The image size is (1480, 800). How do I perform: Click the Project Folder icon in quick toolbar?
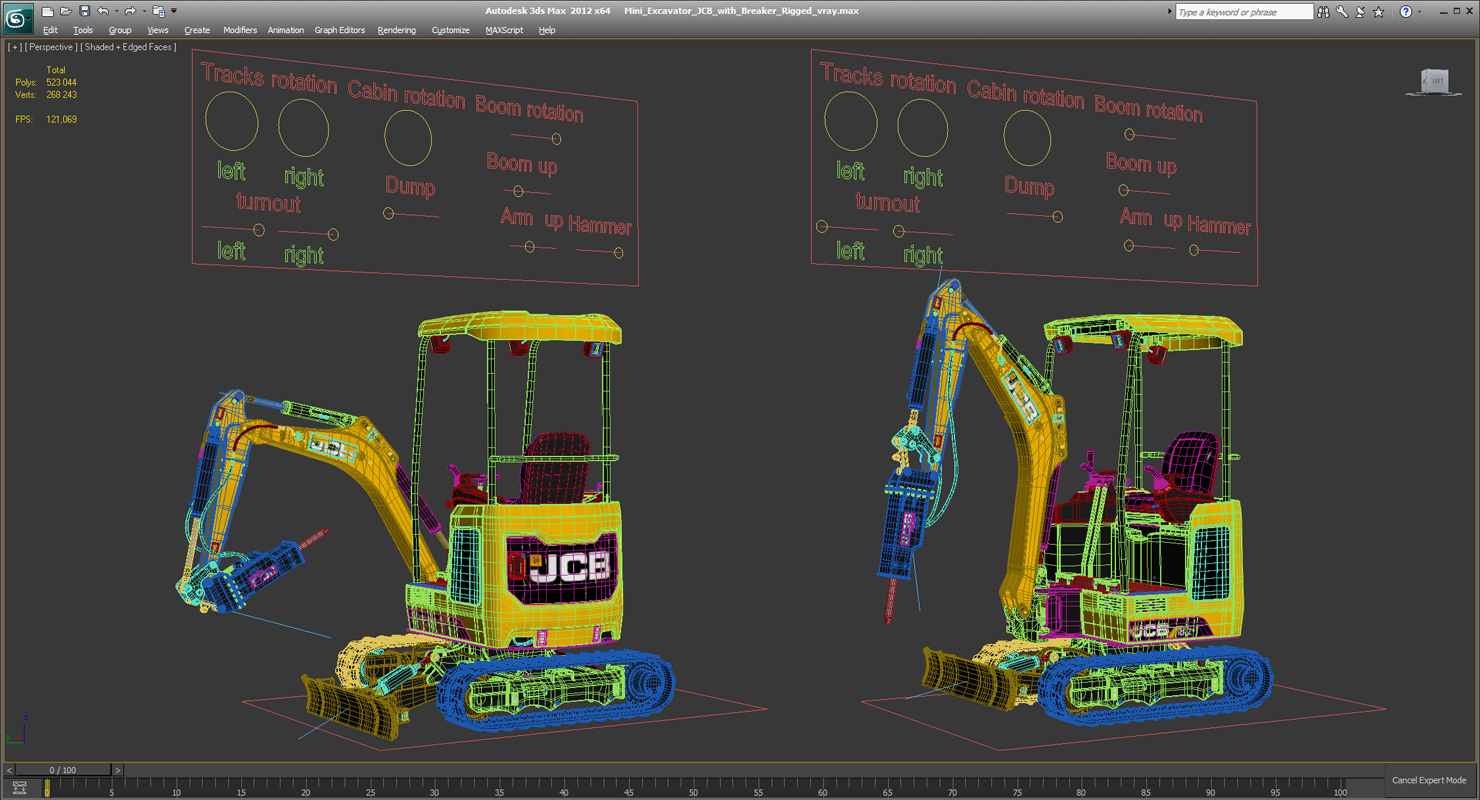[157, 11]
